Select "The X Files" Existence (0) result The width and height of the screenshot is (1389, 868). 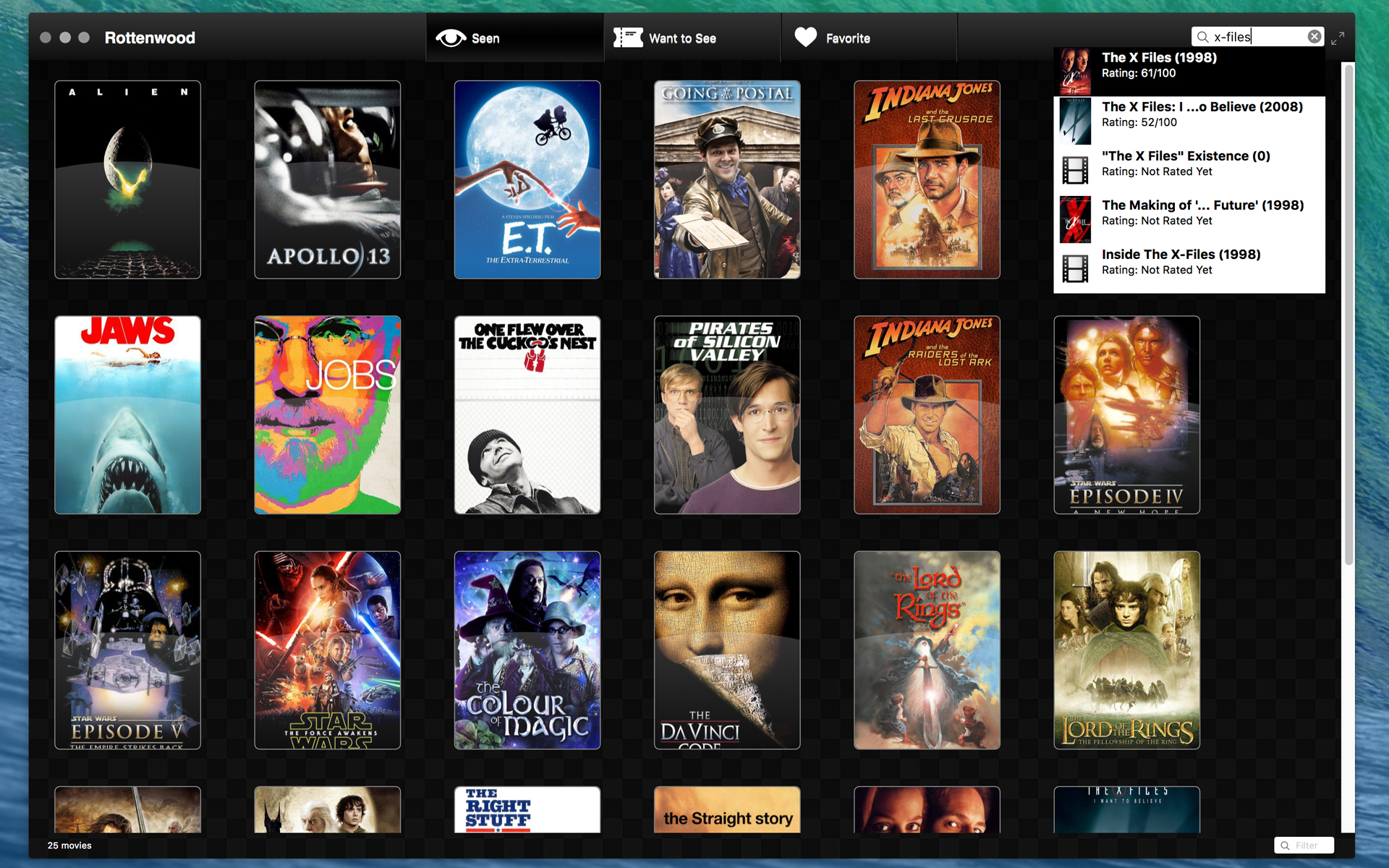(1189, 170)
